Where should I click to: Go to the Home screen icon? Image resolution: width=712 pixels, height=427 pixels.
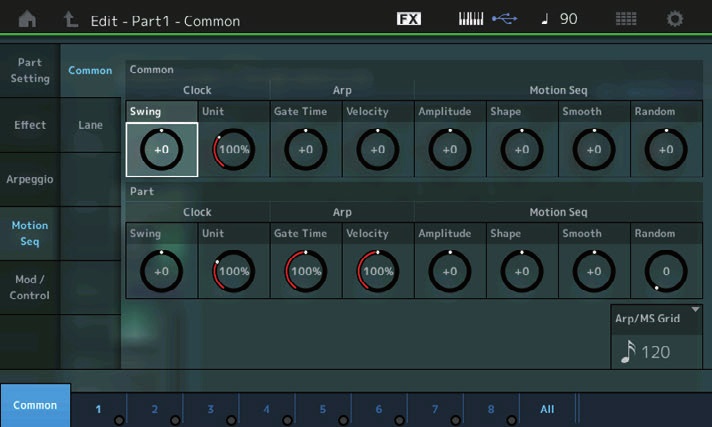coord(27,19)
